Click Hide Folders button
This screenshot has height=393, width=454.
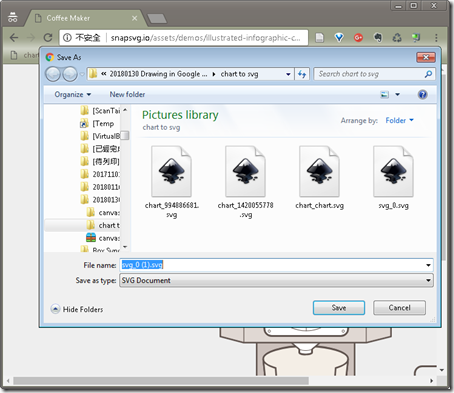[x=77, y=309]
